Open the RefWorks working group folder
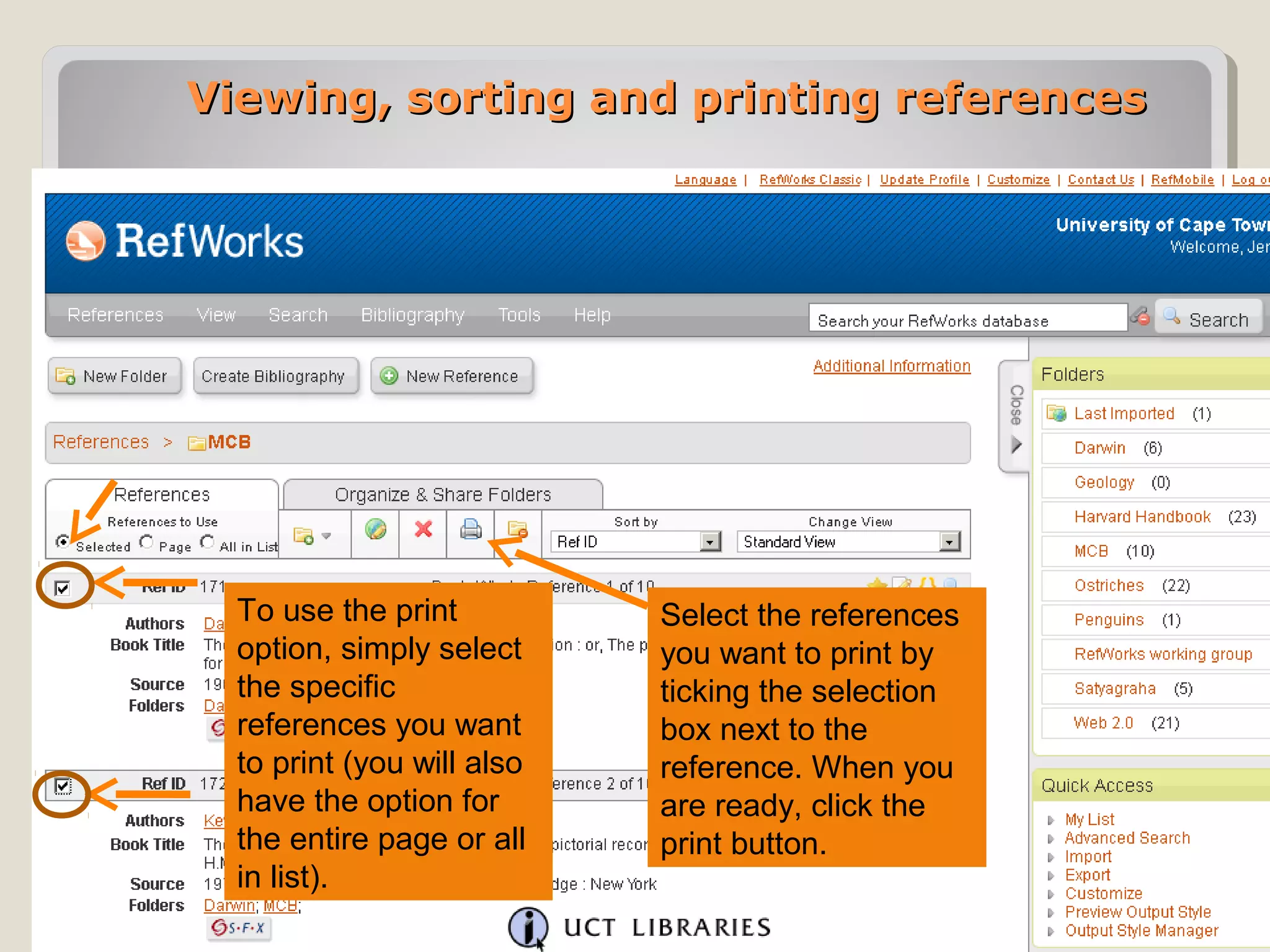Image resolution: width=1270 pixels, height=952 pixels. point(1163,654)
